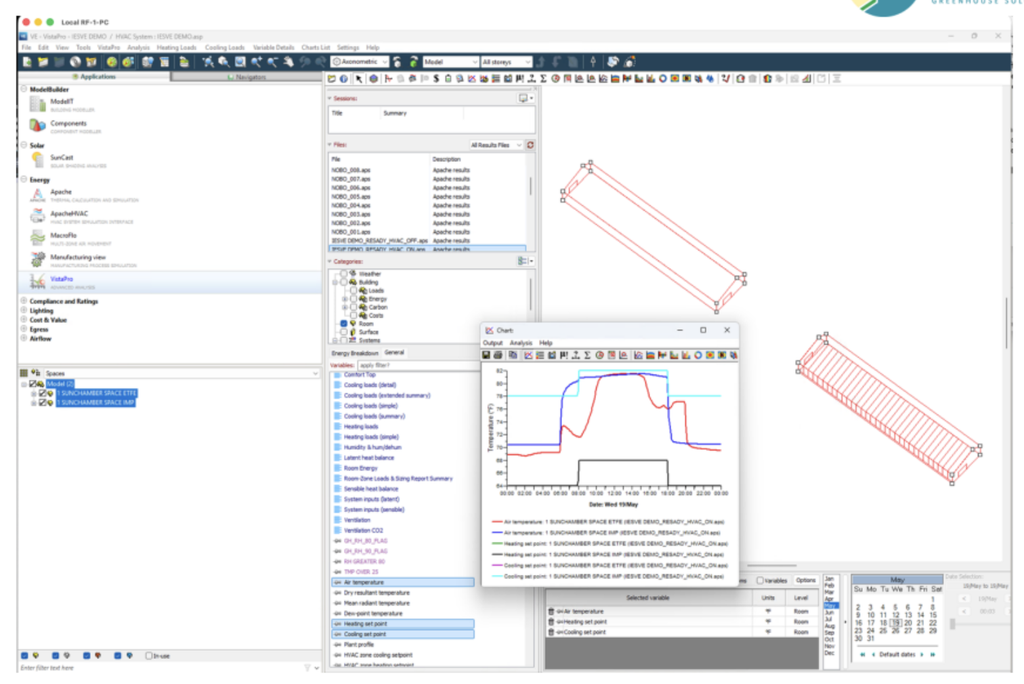Collapse the Sessions panel
This screenshot has height=684, width=1024.
point(330,99)
